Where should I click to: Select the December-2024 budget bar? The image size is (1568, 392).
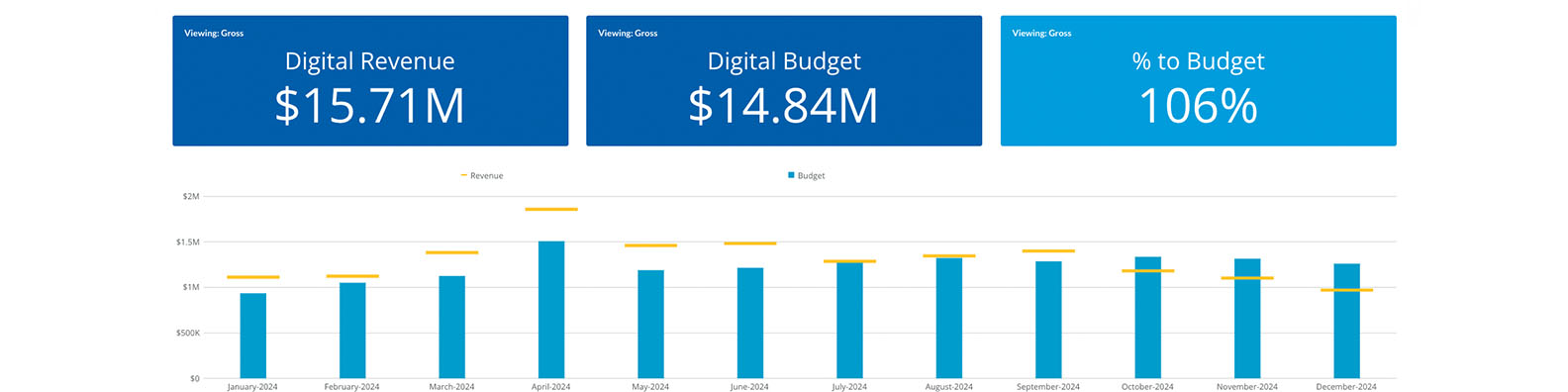click(x=1346, y=321)
